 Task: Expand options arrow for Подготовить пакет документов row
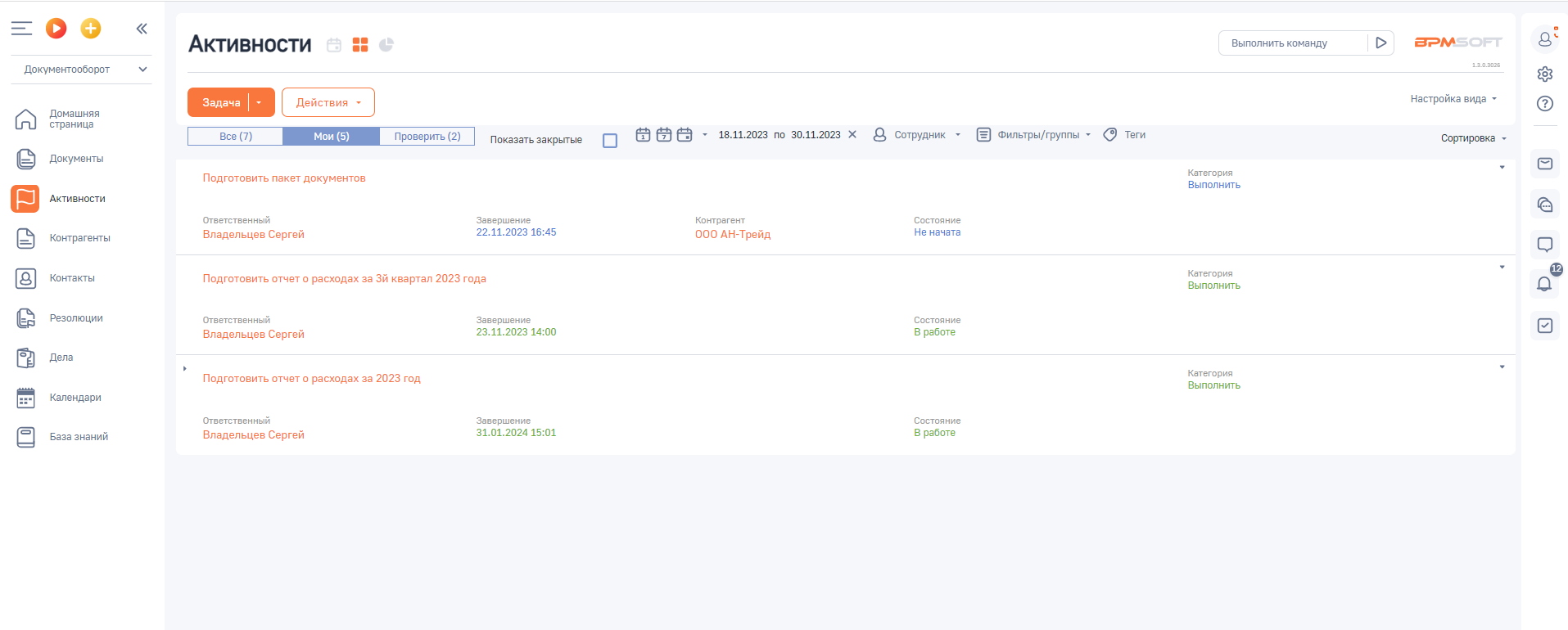click(1502, 168)
